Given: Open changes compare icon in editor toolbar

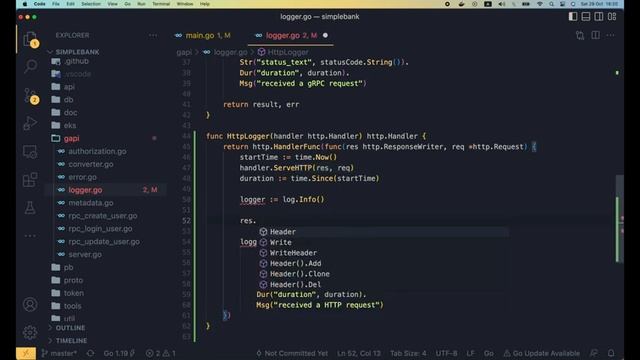Looking at the screenshot, I should click(580, 36).
